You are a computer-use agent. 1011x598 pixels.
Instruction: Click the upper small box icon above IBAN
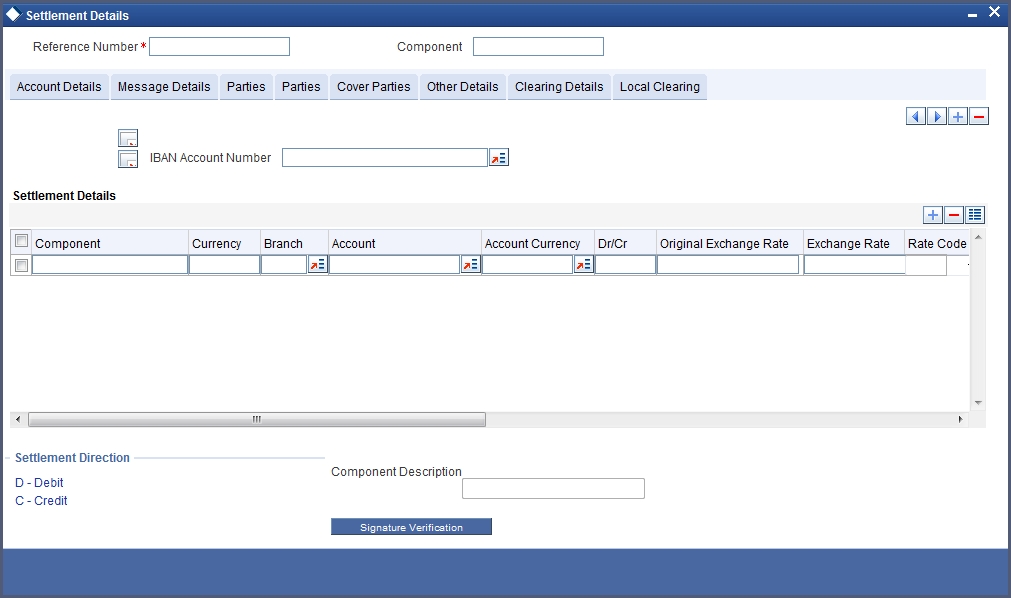coord(128,138)
